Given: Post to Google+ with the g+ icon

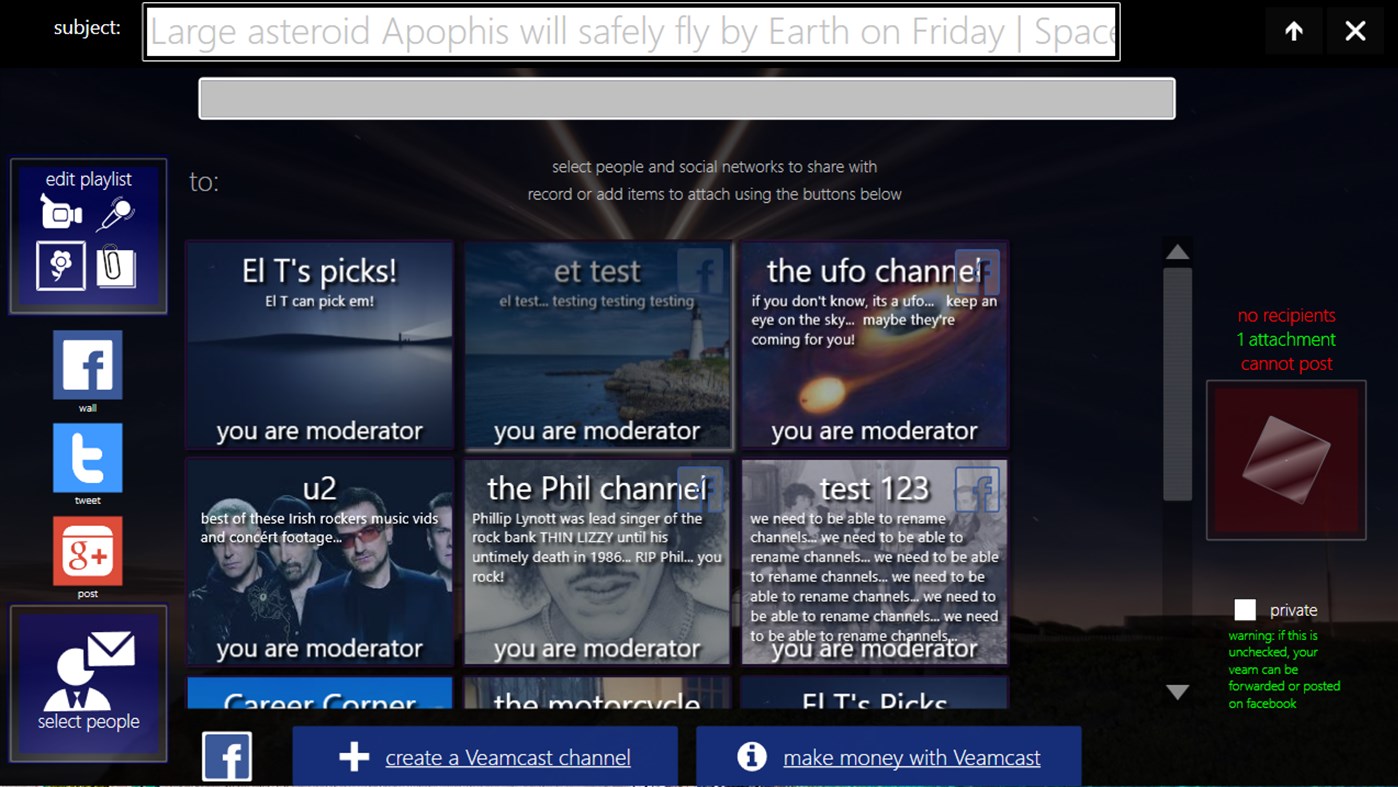Looking at the screenshot, I should (87, 550).
